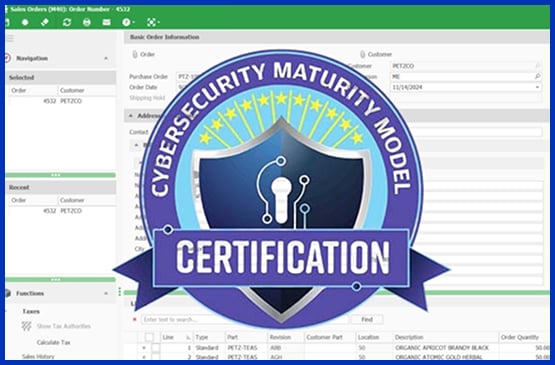Click the Line column header
This screenshot has width=555, height=365.
(x=176, y=337)
